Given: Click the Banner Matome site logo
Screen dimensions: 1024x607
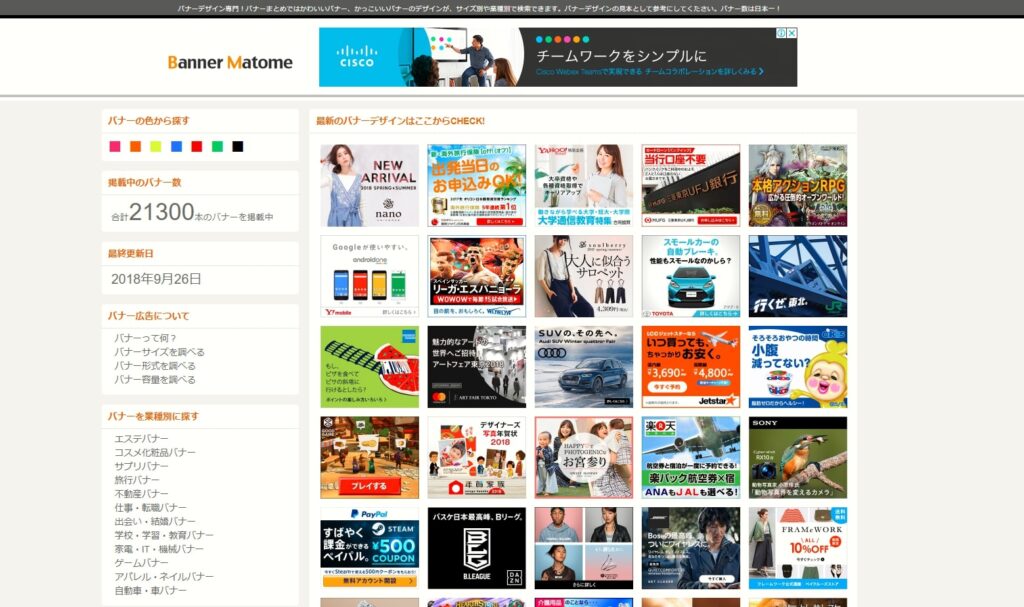Looking at the screenshot, I should tap(230, 62).
